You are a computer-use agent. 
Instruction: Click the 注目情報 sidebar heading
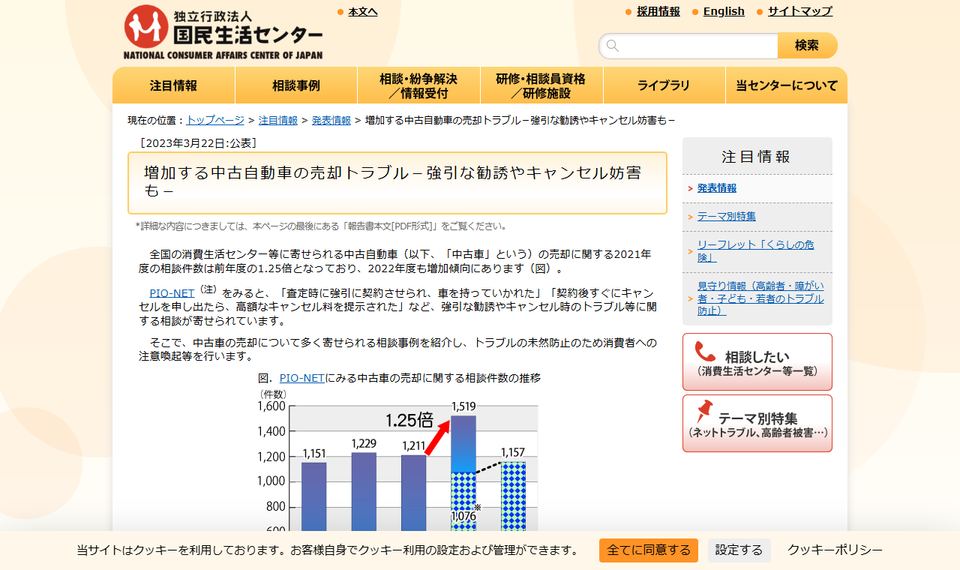point(756,157)
